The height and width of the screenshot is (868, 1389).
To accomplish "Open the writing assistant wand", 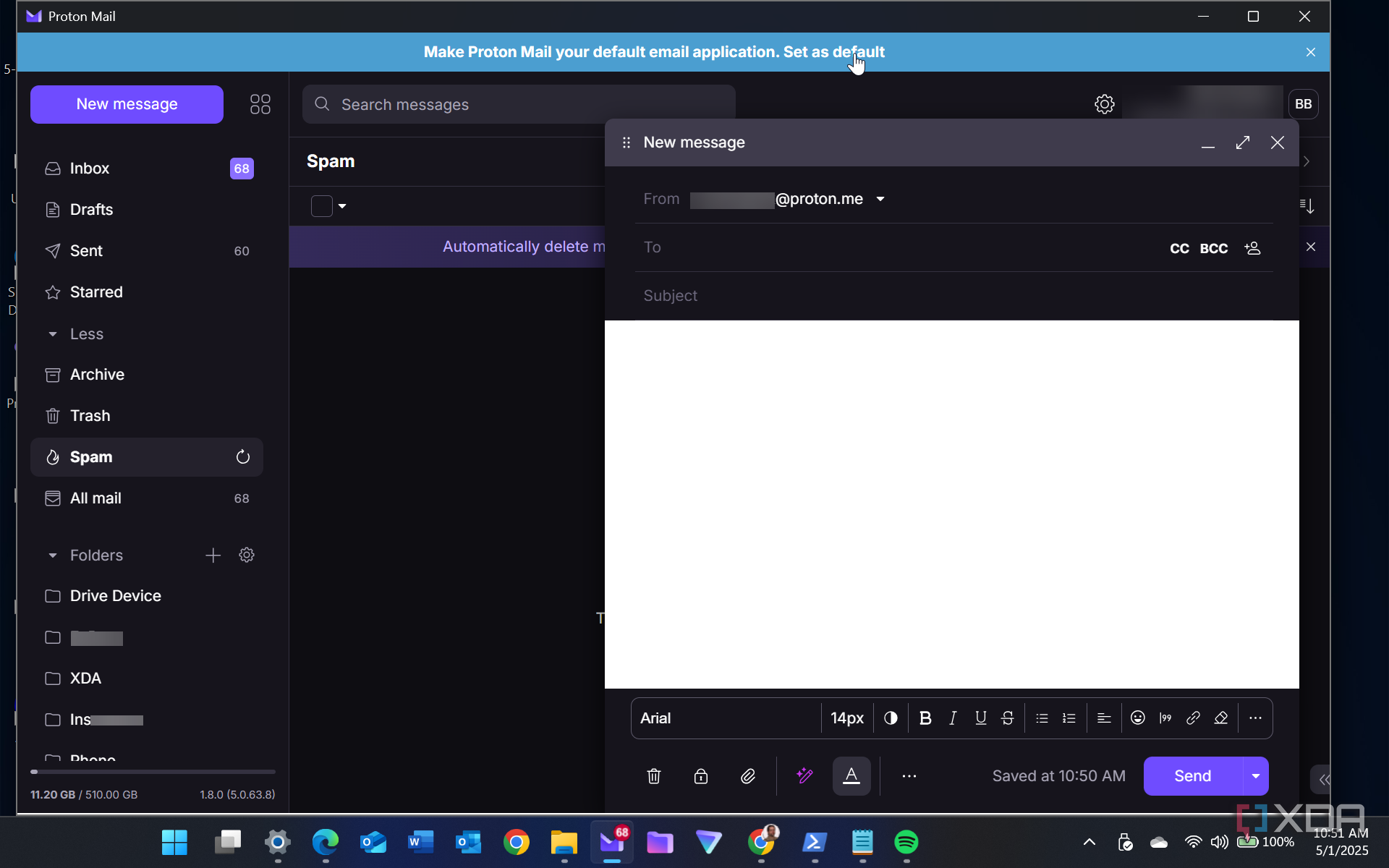I will (804, 776).
